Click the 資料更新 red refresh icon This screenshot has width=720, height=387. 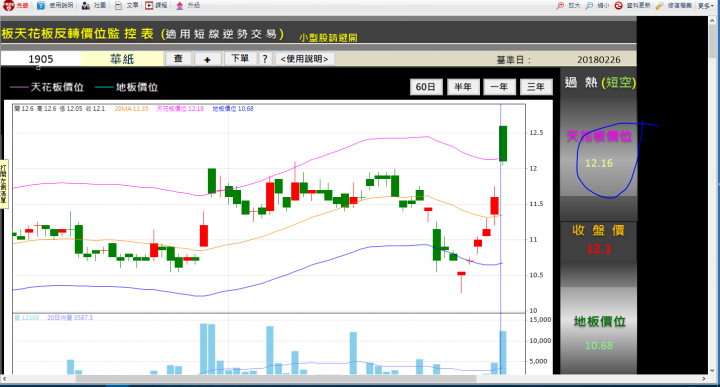(619, 6)
